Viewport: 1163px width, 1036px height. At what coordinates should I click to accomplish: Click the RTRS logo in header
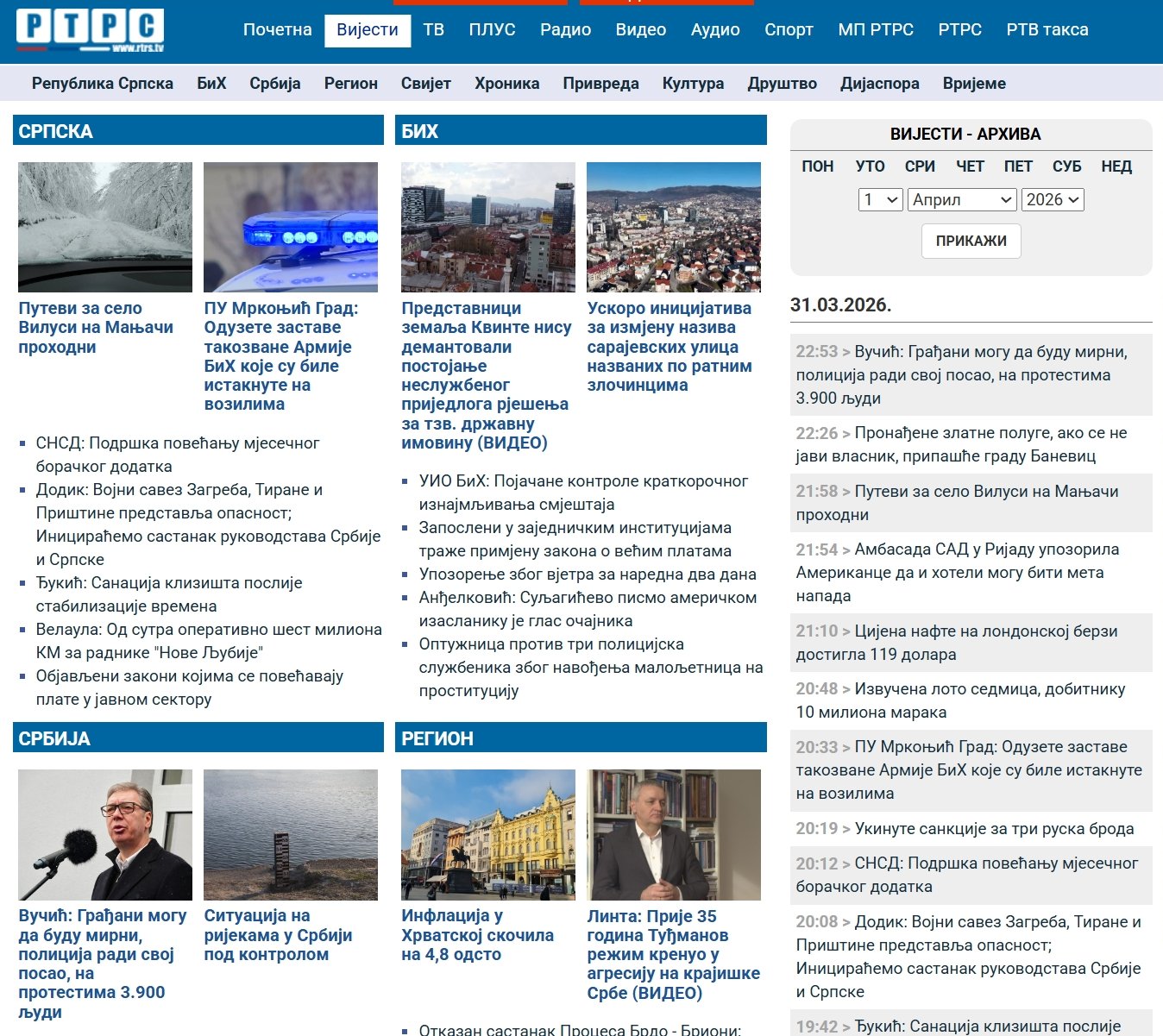(x=90, y=30)
